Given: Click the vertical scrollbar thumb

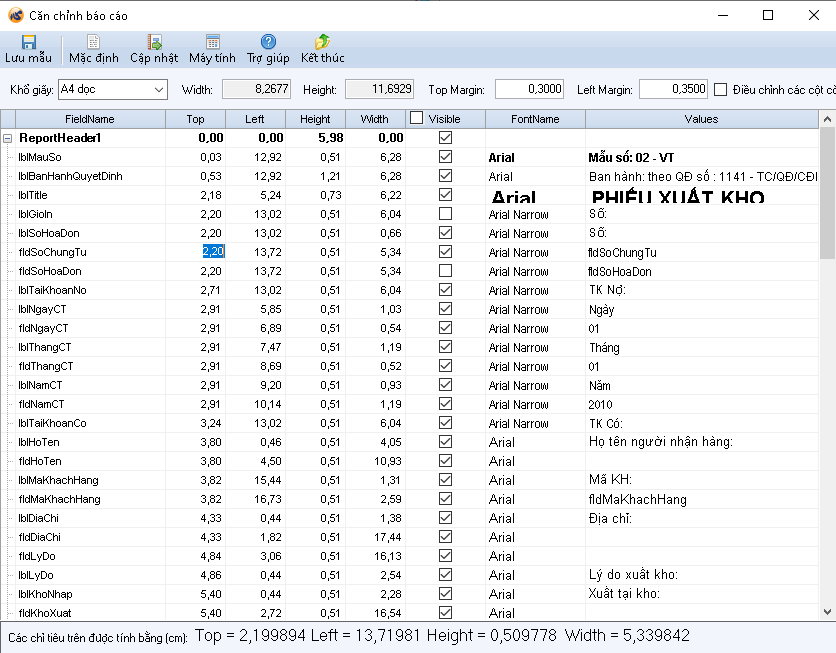Looking at the screenshot, I should (x=827, y=194).
